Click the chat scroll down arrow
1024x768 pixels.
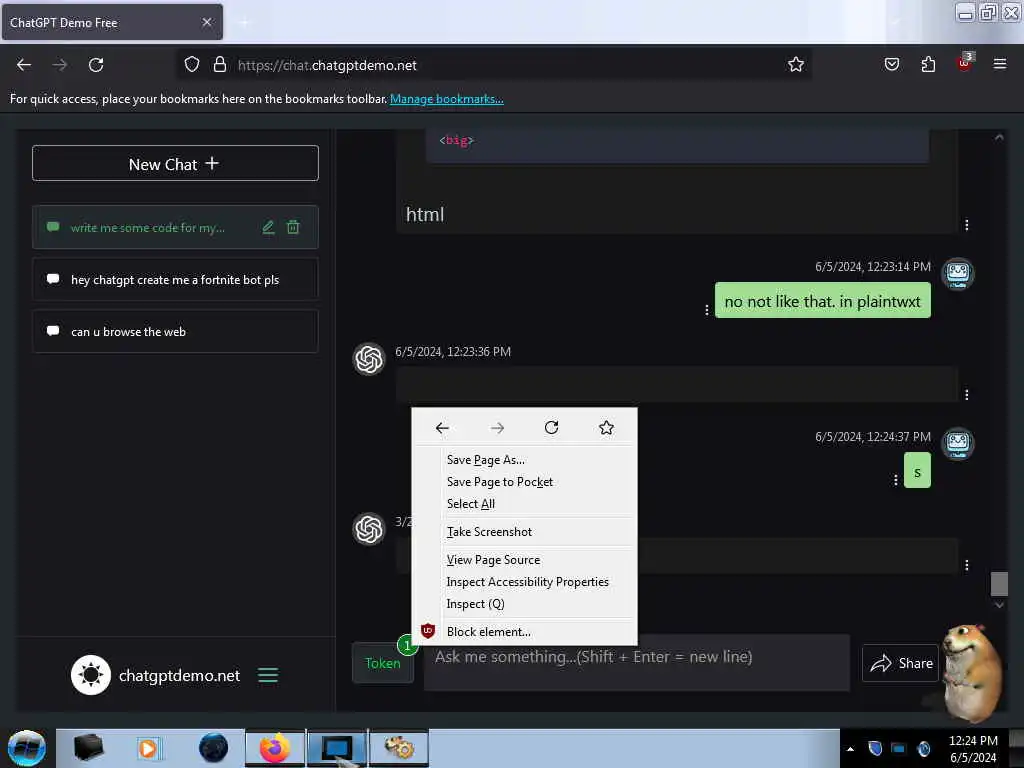[999, 605]
